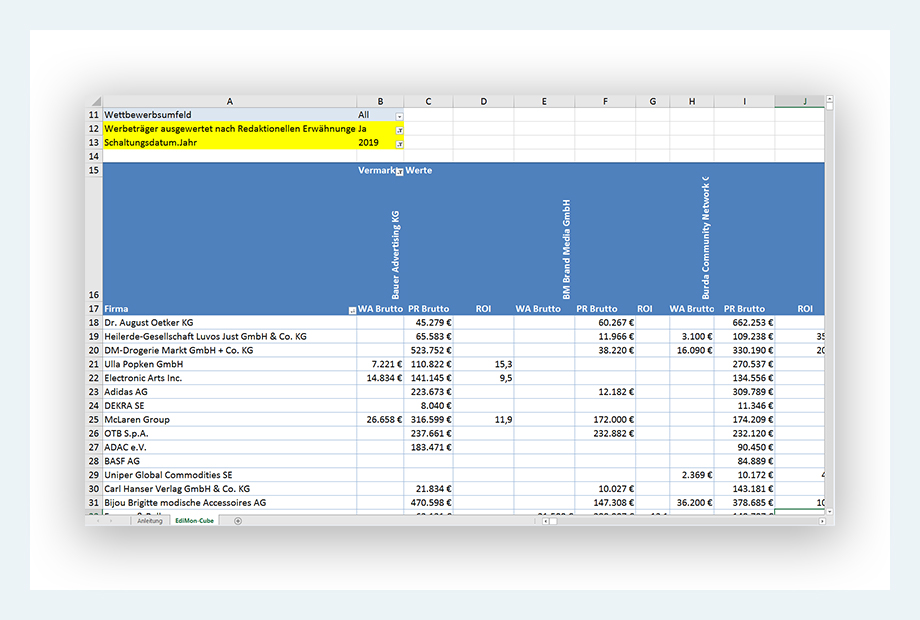Click the 26.658 € WA Brutto cell

pyautogui.click(x=380, y=419)
